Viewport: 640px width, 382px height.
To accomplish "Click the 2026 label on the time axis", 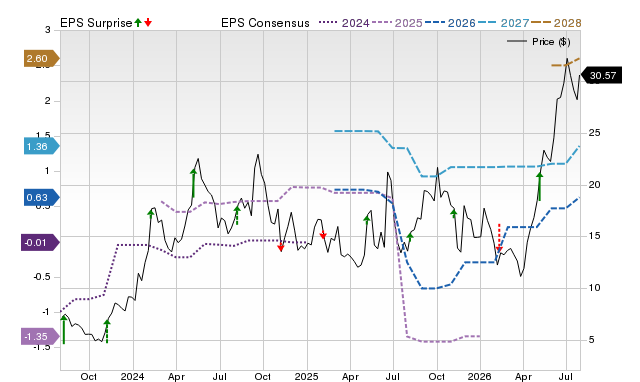I will (x=480, y=376).
